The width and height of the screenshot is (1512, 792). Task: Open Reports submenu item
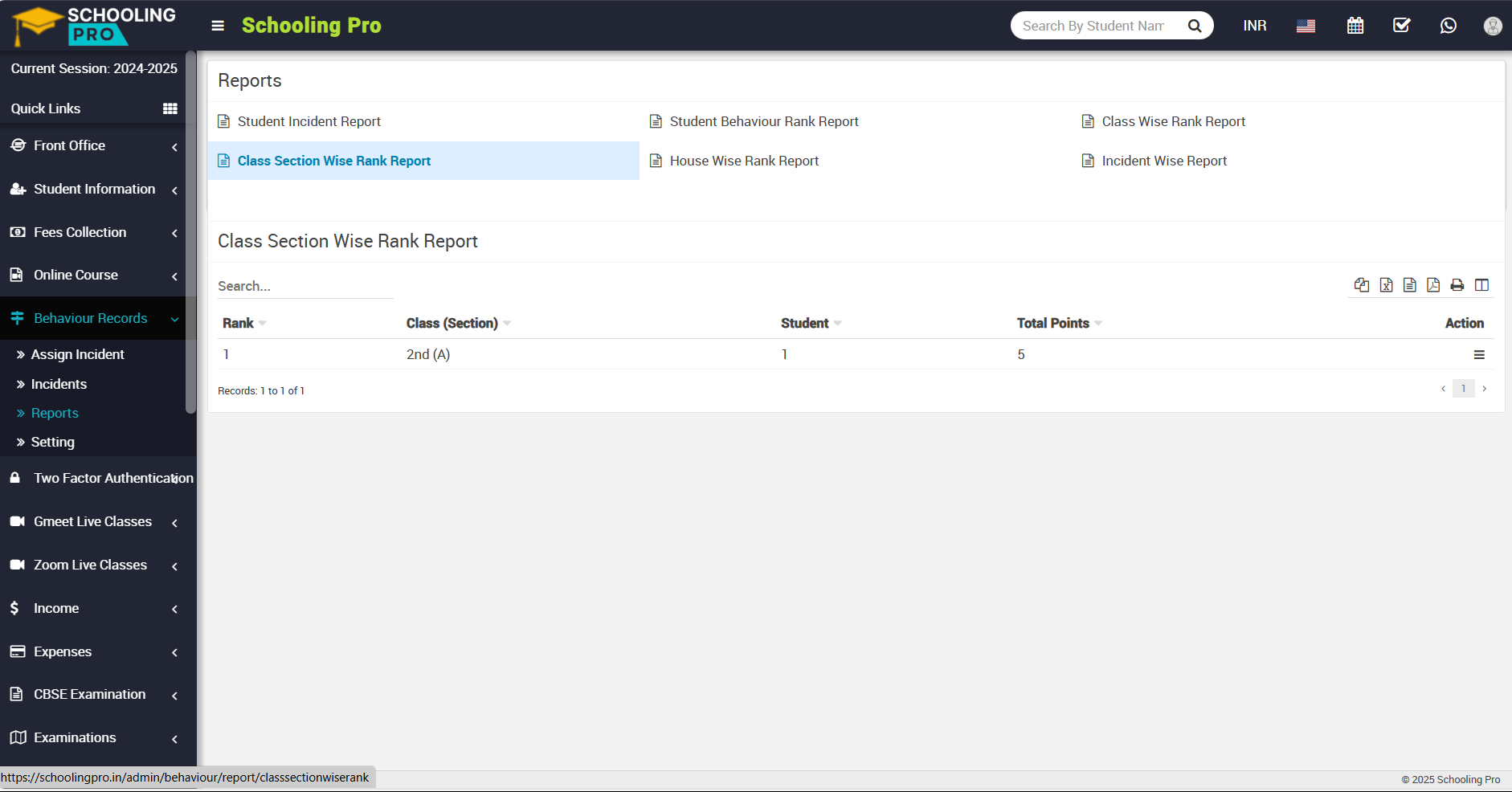(55, 413)
